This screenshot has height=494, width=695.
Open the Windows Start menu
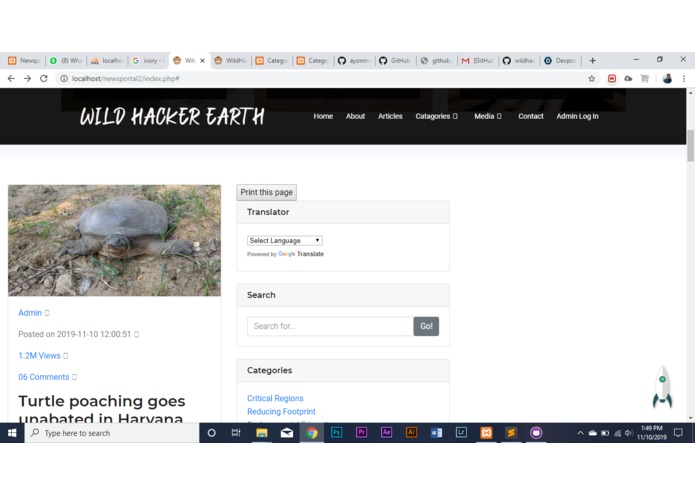pos(12,433)
